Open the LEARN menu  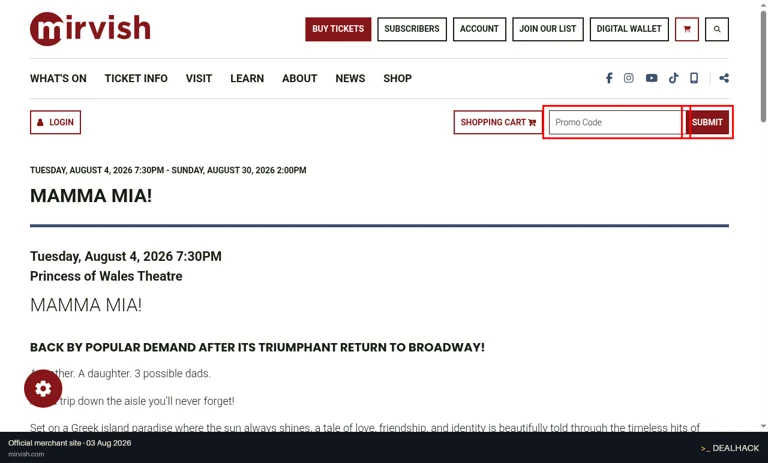(x=247, y=78)
